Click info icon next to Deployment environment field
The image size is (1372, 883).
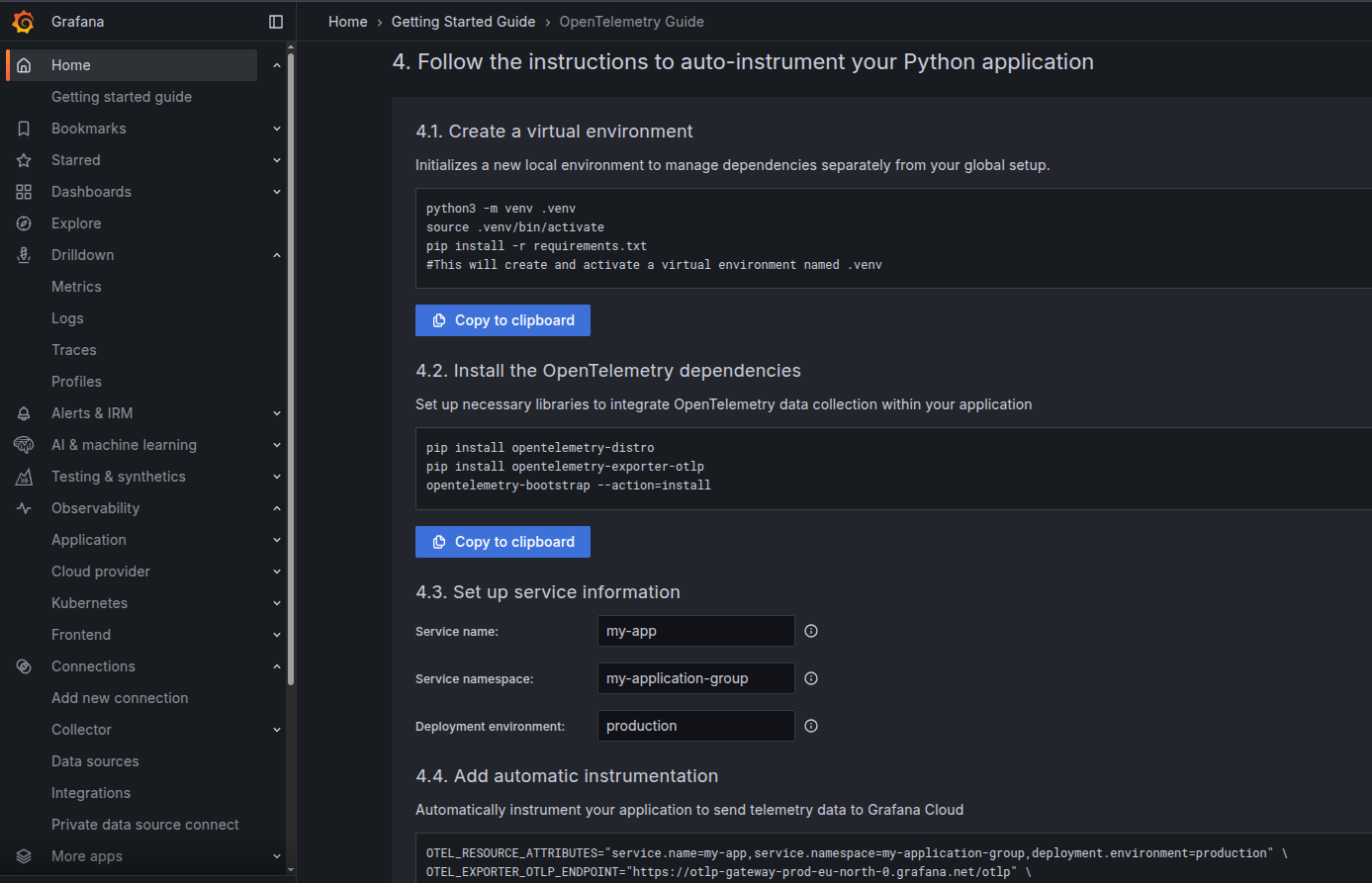point(811,726)
